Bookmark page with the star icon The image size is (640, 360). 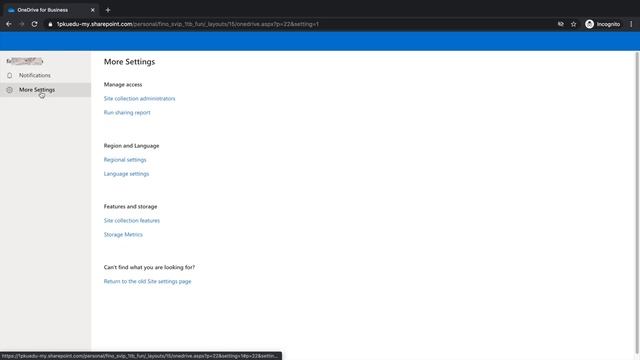tap(573, 24)
